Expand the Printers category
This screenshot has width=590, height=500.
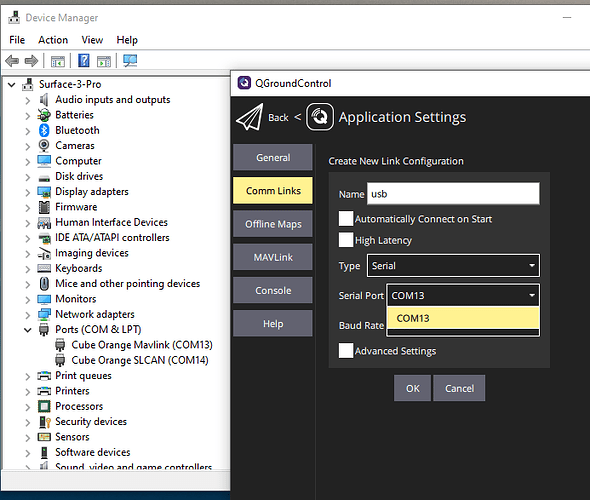click(27, 392)
